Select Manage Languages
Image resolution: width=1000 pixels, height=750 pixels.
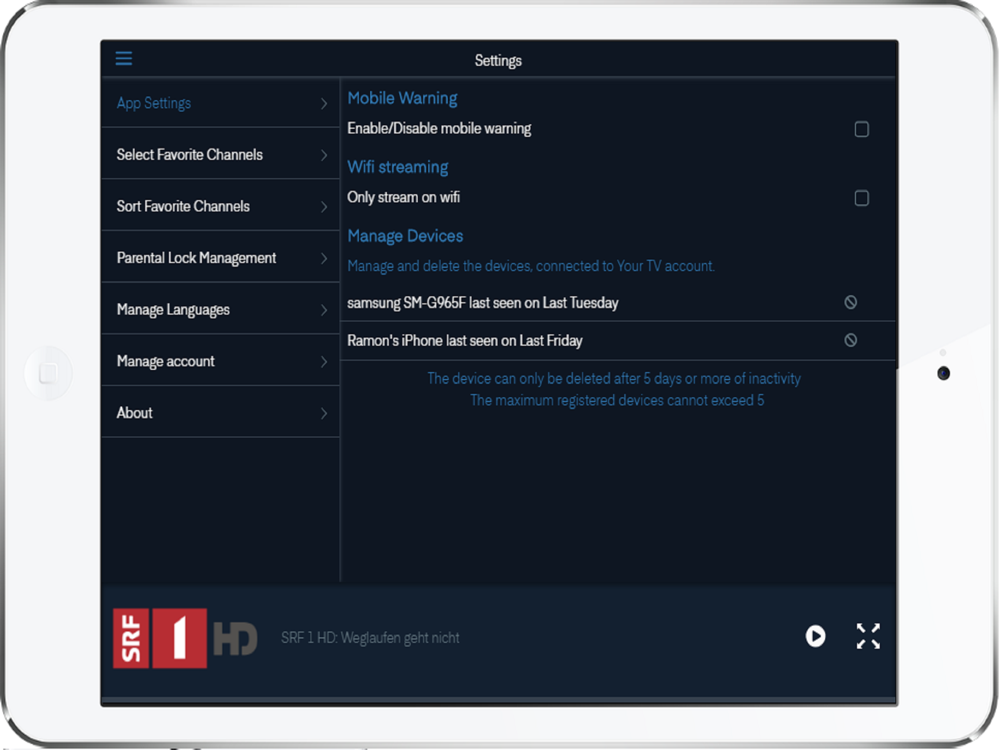(220, 309)
